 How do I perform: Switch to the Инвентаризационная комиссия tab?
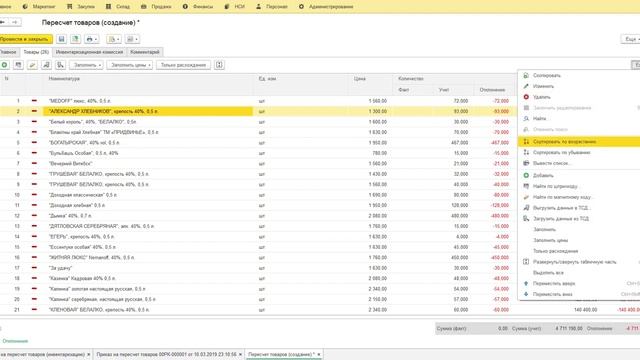point(89,52)
